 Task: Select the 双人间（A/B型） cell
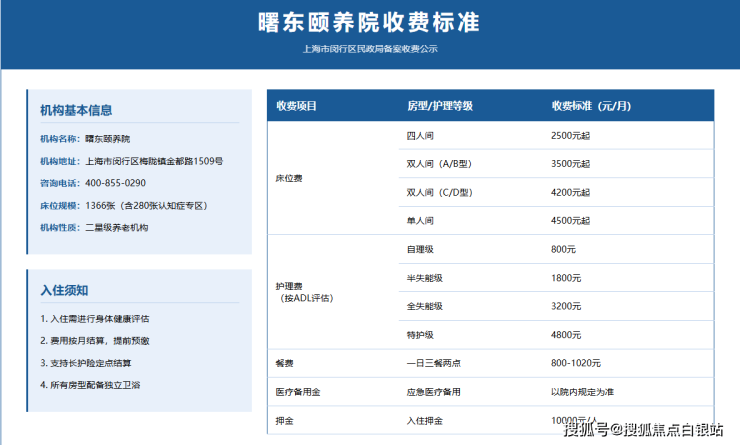(x=439, y=164)
